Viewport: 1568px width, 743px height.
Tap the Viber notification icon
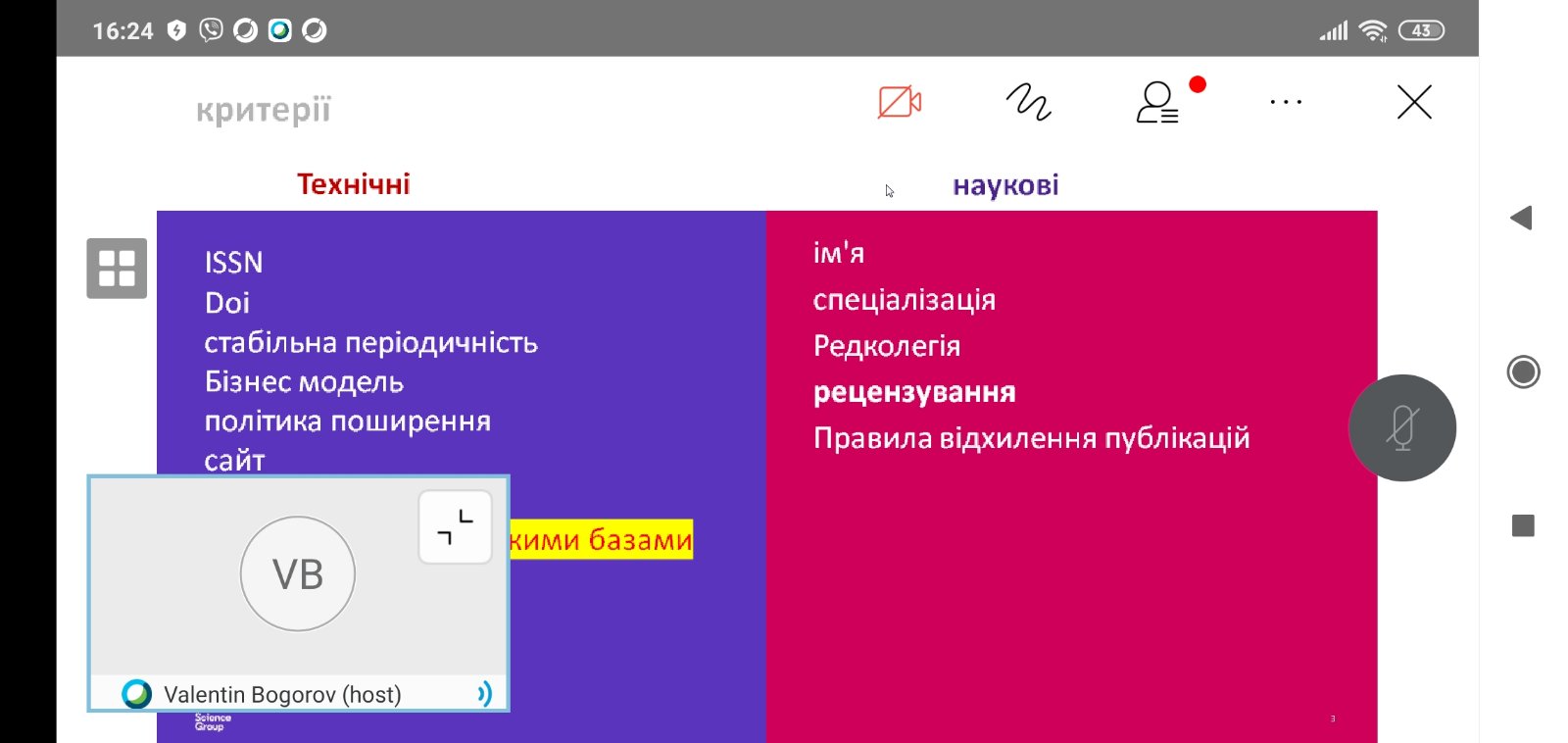coord(211,30)
